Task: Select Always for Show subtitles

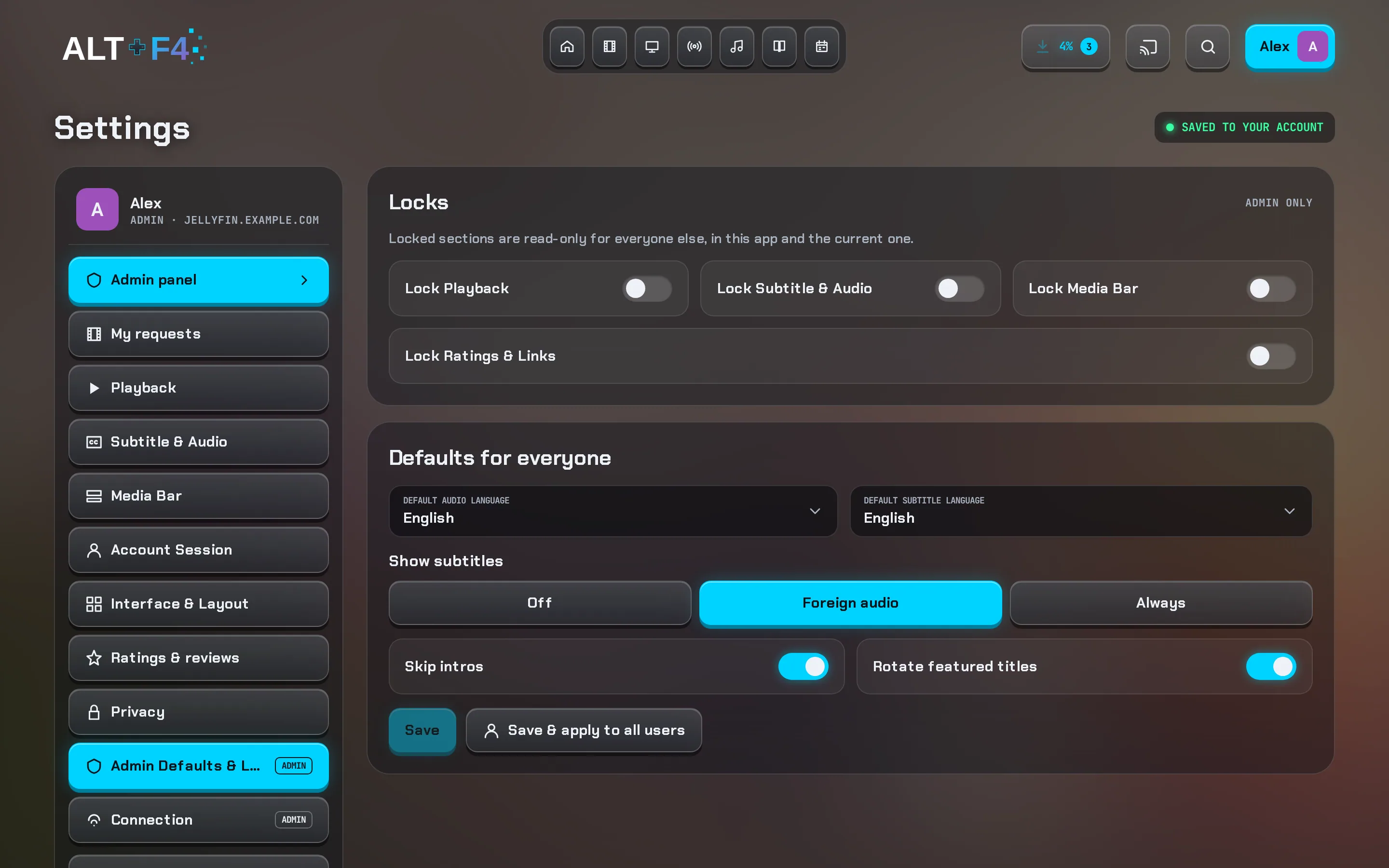Action: pyautogui.click(x=1160, y=603)
